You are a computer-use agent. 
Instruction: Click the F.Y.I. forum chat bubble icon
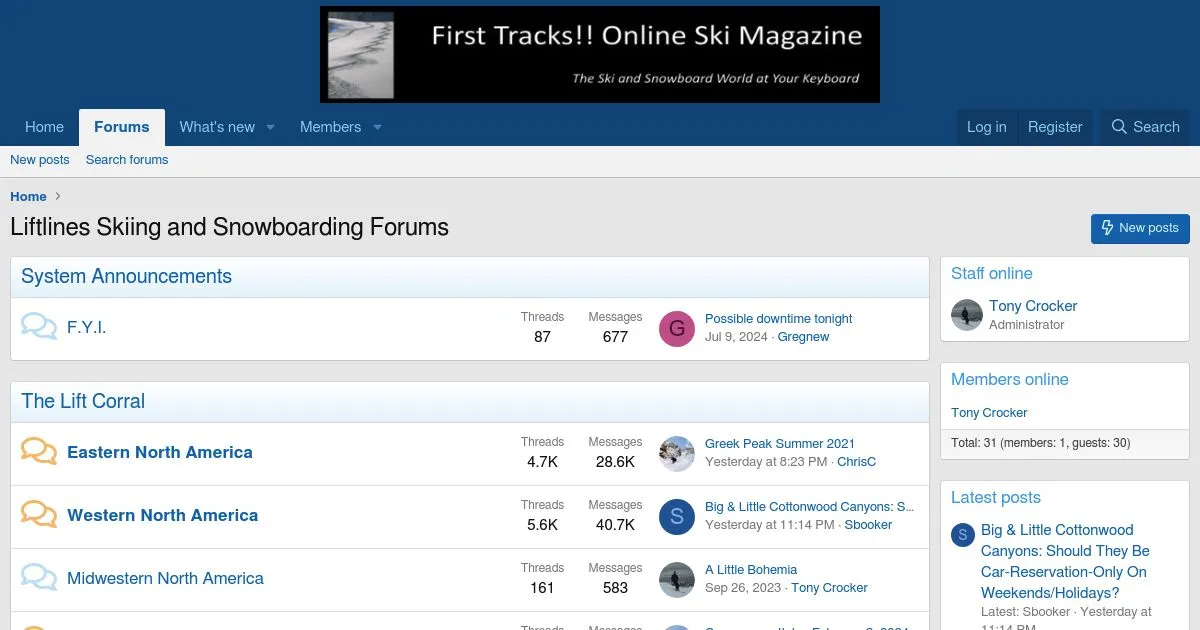(39, 327)
